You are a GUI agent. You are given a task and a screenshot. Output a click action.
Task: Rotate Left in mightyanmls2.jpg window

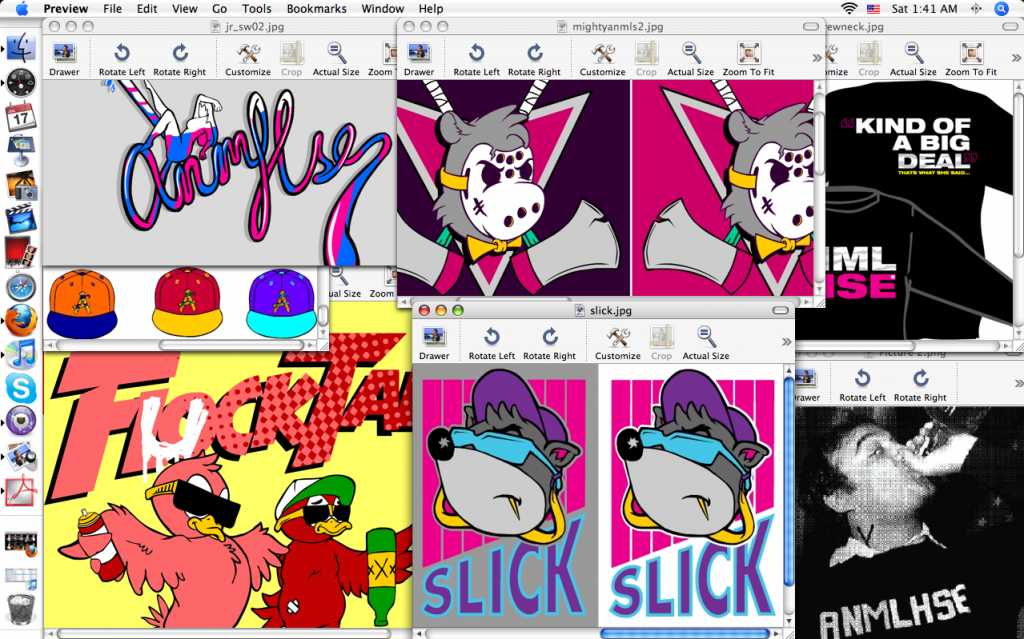pos(476,59)
